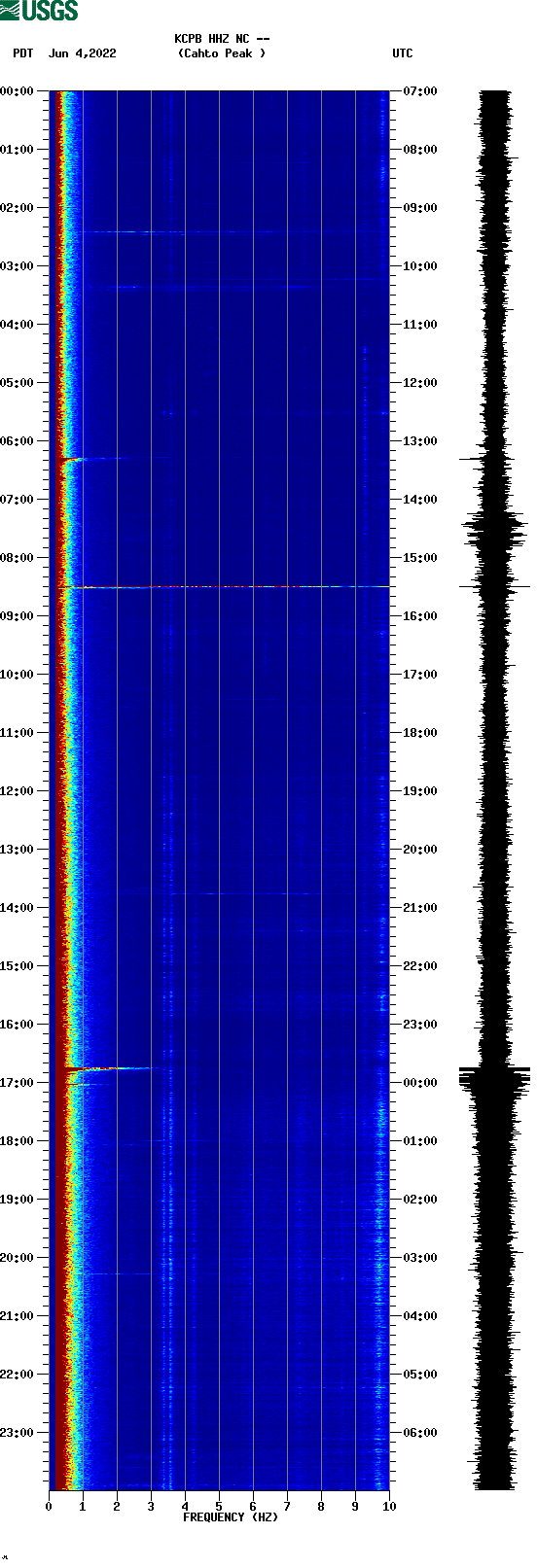Click the 08:00 UTC time label
Screen dimensions: 537x1568
pos(420,150)
